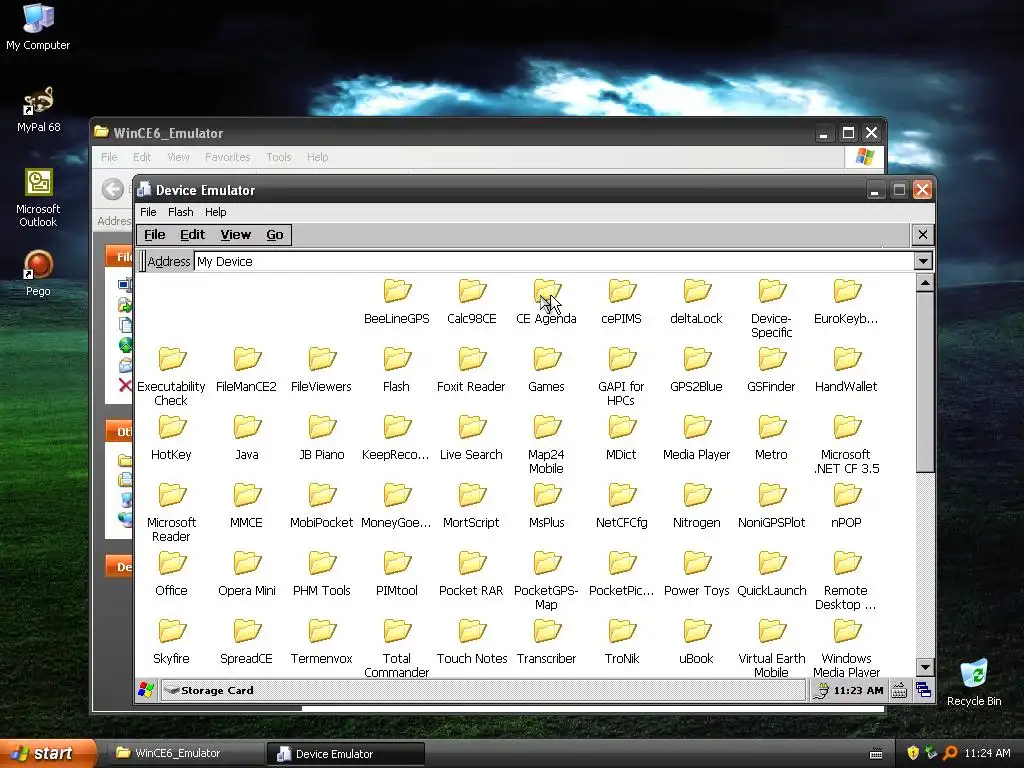
Task: Click the Windows CE Start flag button
Action: (146, 690)
